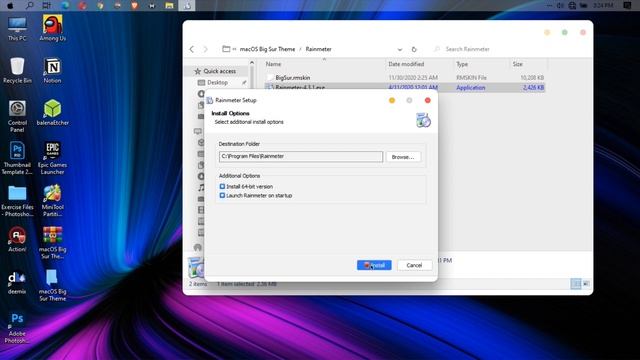
Task: Refresh the Rainmeter folder view
Action: pyautogui.click(x=414, y=49)
